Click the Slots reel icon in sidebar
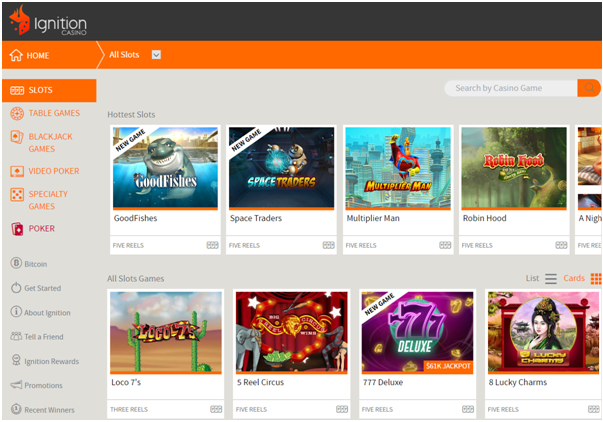603x422 pixels. (17, 90)
